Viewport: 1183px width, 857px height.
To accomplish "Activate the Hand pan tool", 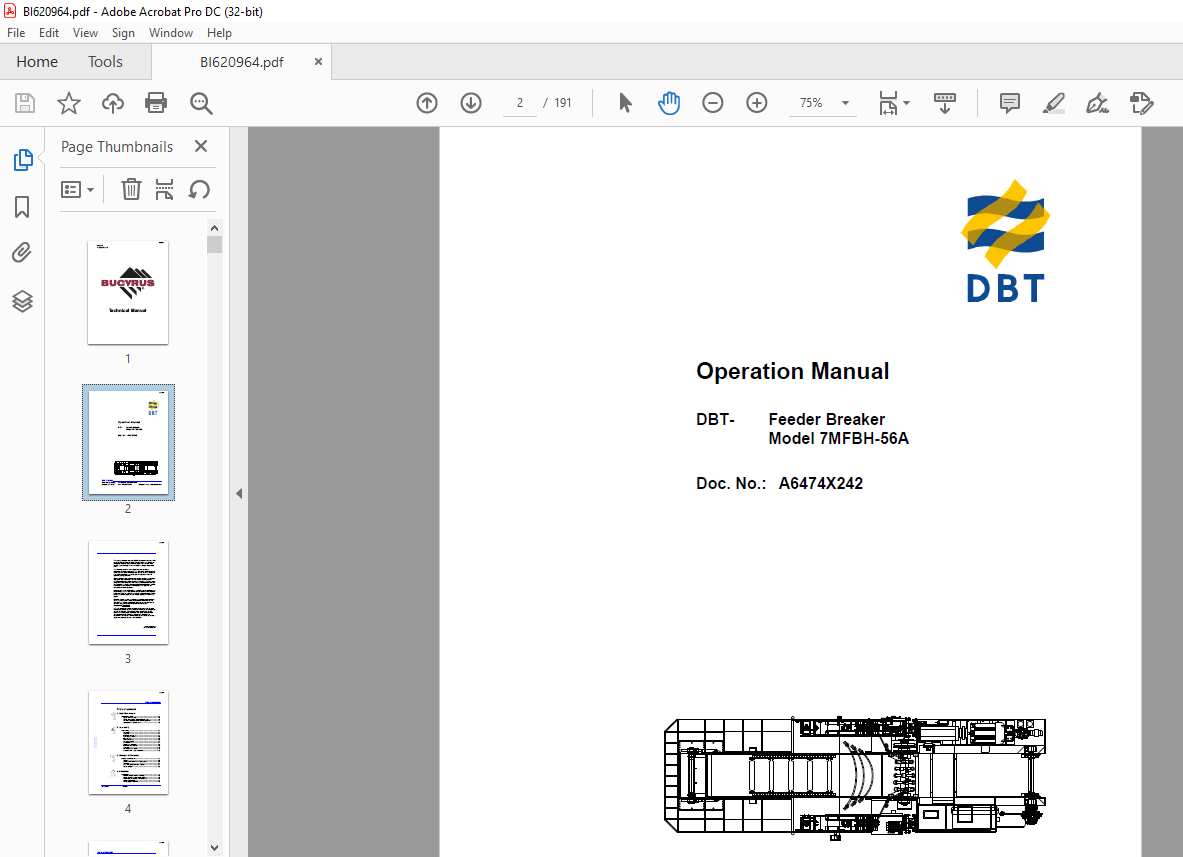I will coord(668,103).
